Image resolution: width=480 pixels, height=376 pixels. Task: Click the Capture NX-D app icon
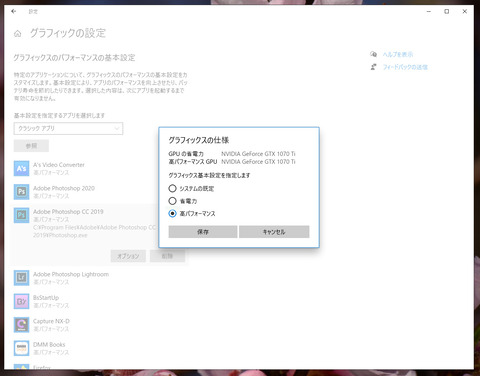tap(21, 325)
